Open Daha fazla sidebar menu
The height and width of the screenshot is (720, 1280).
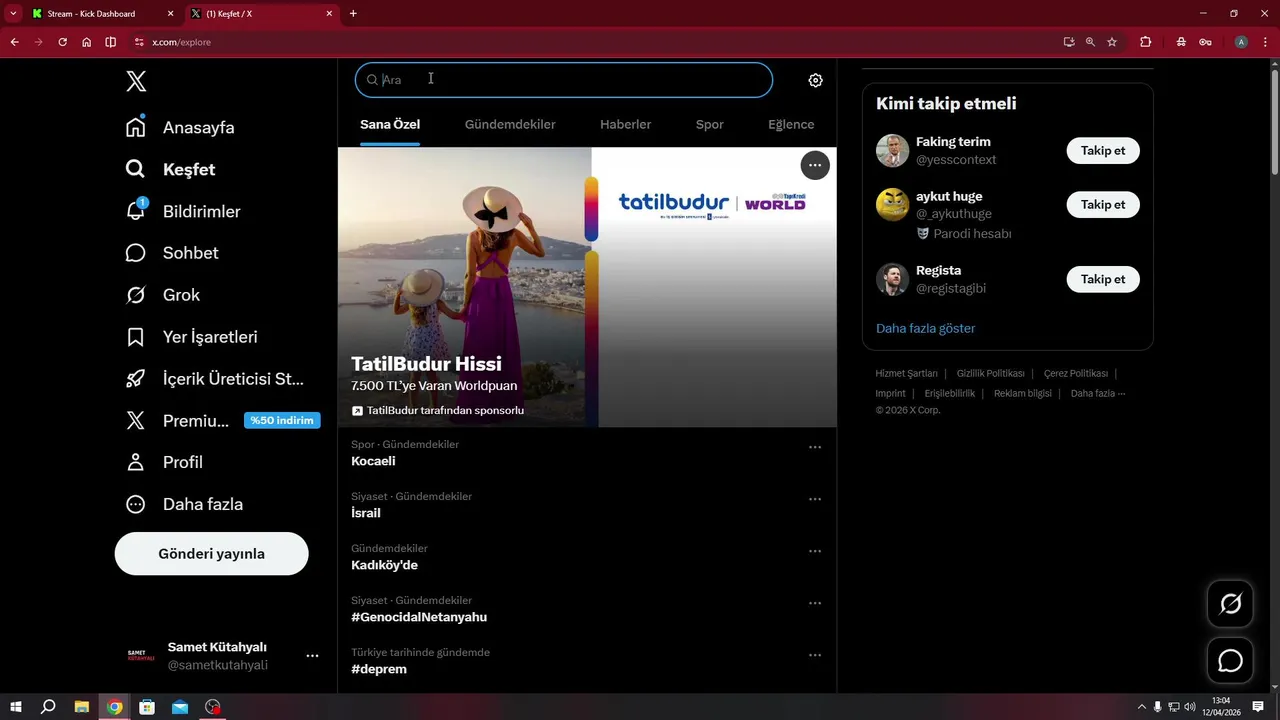click(184, 504)
